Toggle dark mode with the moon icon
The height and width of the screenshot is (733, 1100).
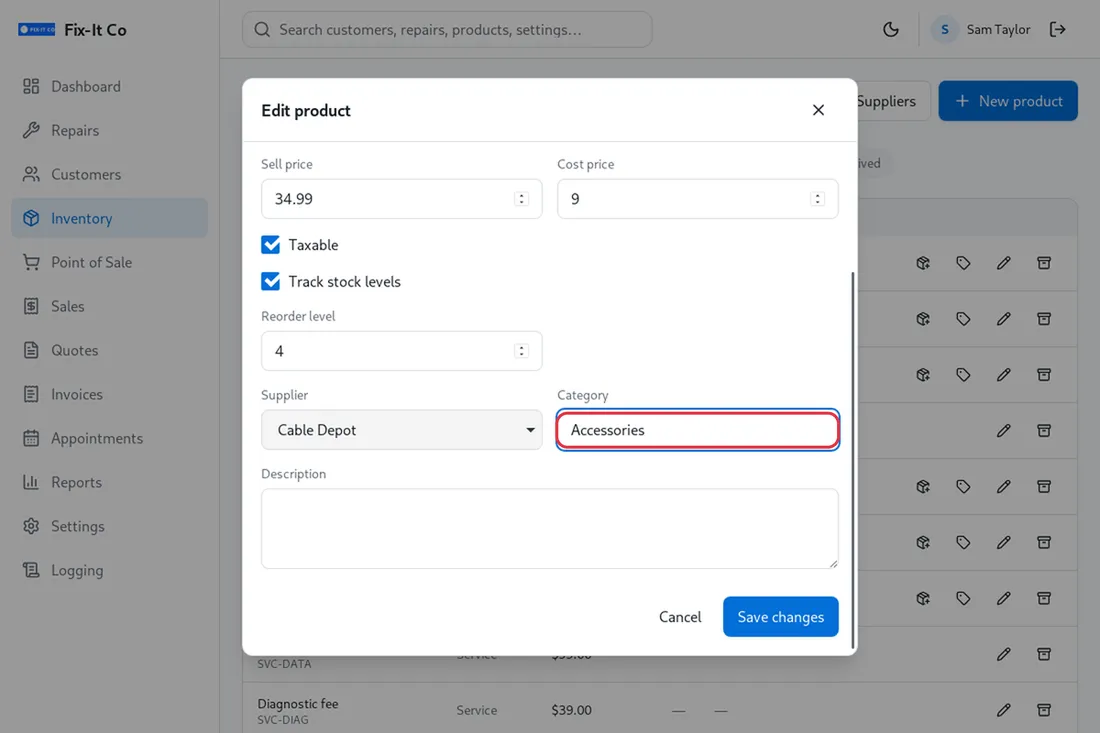click(891, 29)
